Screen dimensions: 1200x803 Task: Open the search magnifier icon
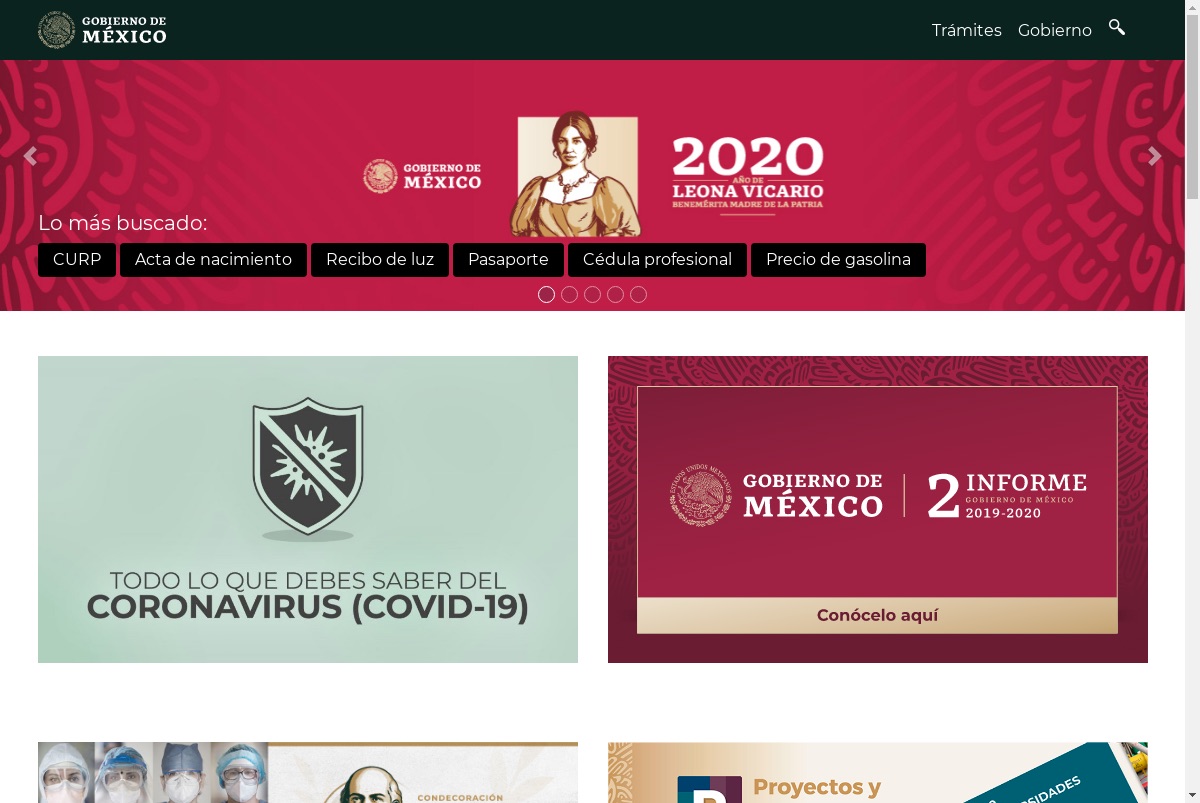click(x=1117, y=28)
